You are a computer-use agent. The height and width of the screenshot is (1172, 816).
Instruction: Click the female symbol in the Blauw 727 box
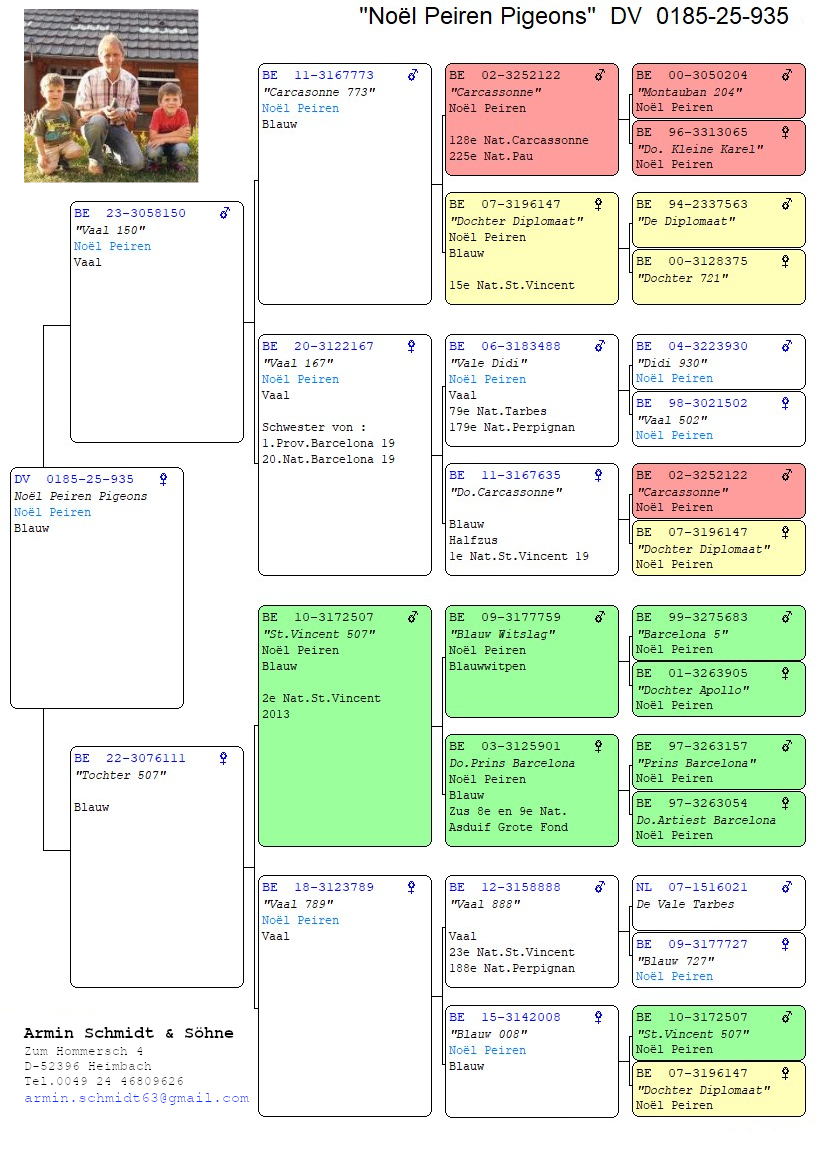coord(786,944)
